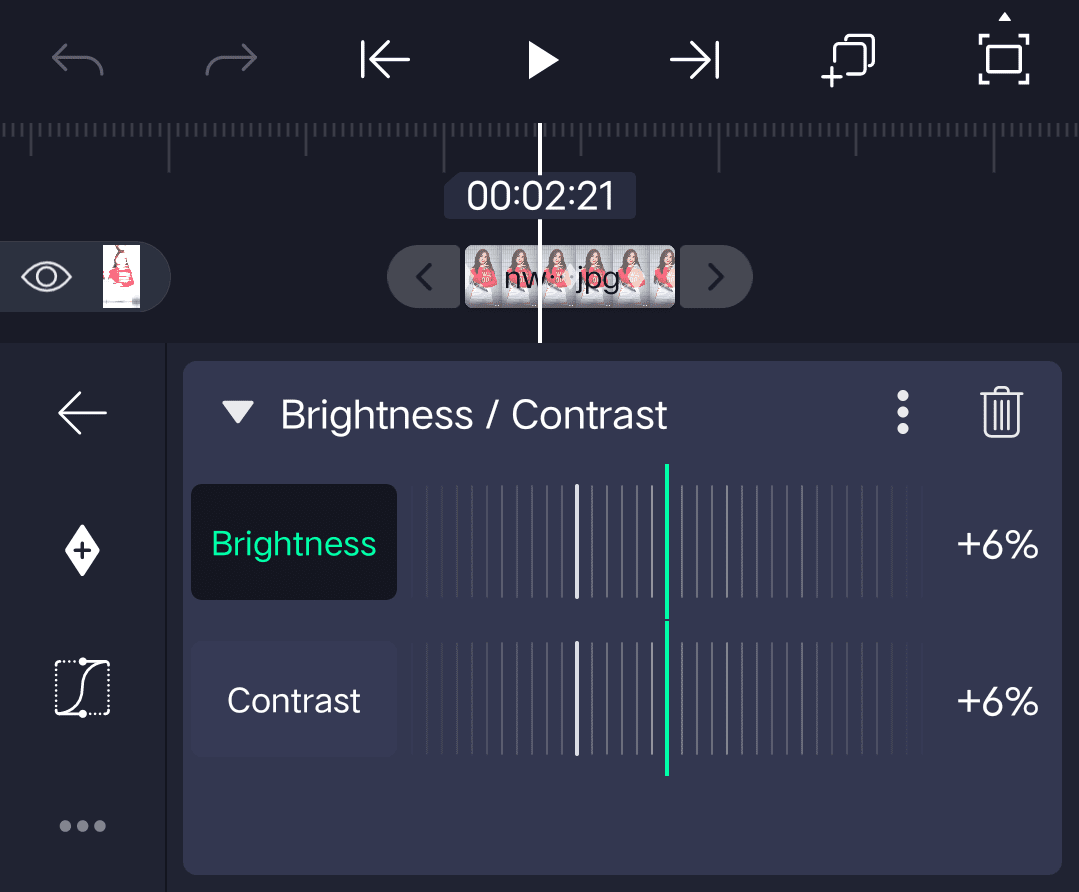1079x892 pixels.
Task: Delete the Brightness / Contrast effect
Action: point(1001,412)
